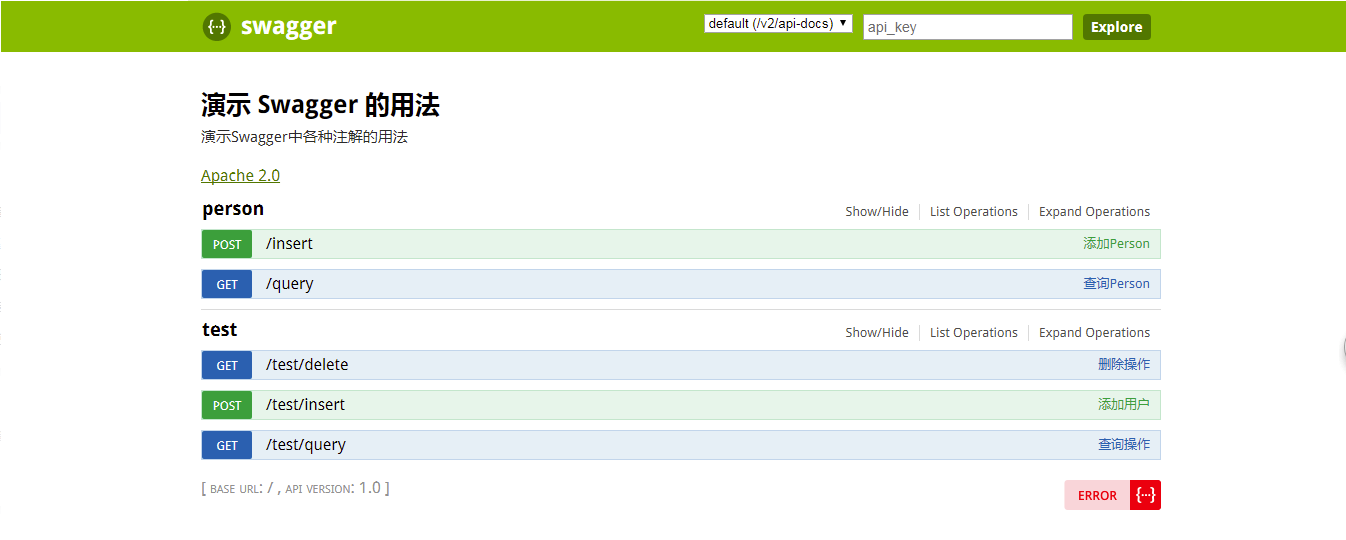Open the /test/insert endpoint path
Screen dimensions: 1346x540
tap(305, 405)
